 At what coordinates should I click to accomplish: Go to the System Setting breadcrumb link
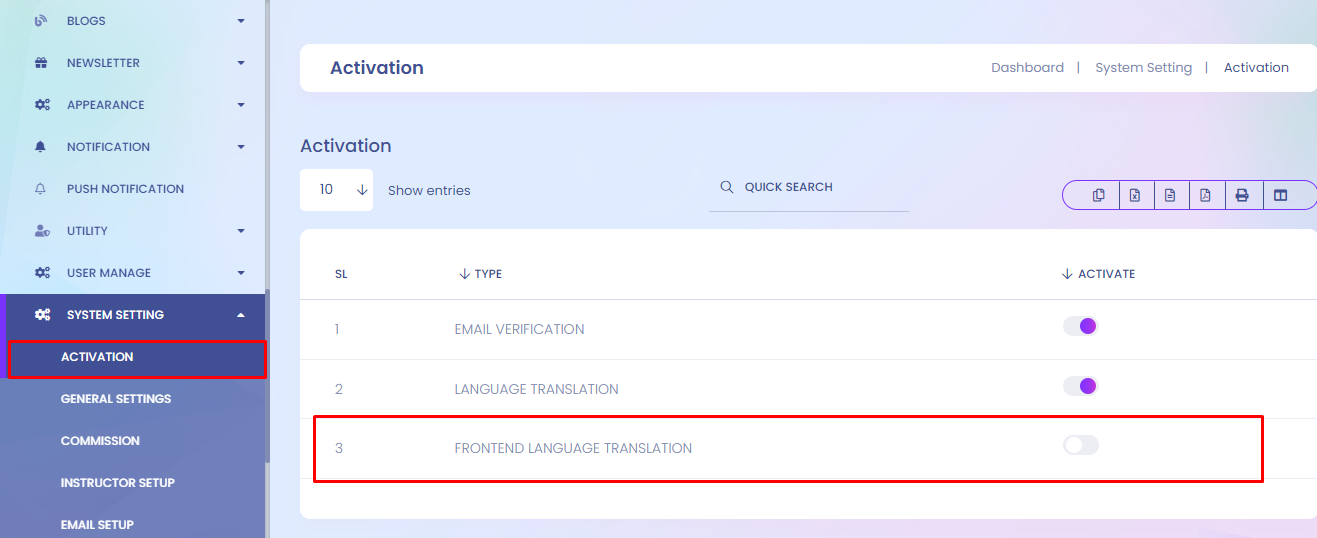pyautogui.click(x=1143, y=68)
